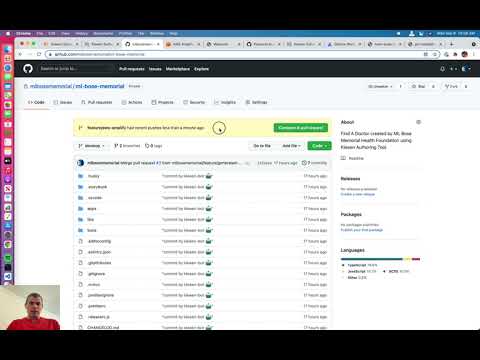
Task: Switch to the Code tab
Action: pos(36,102)
